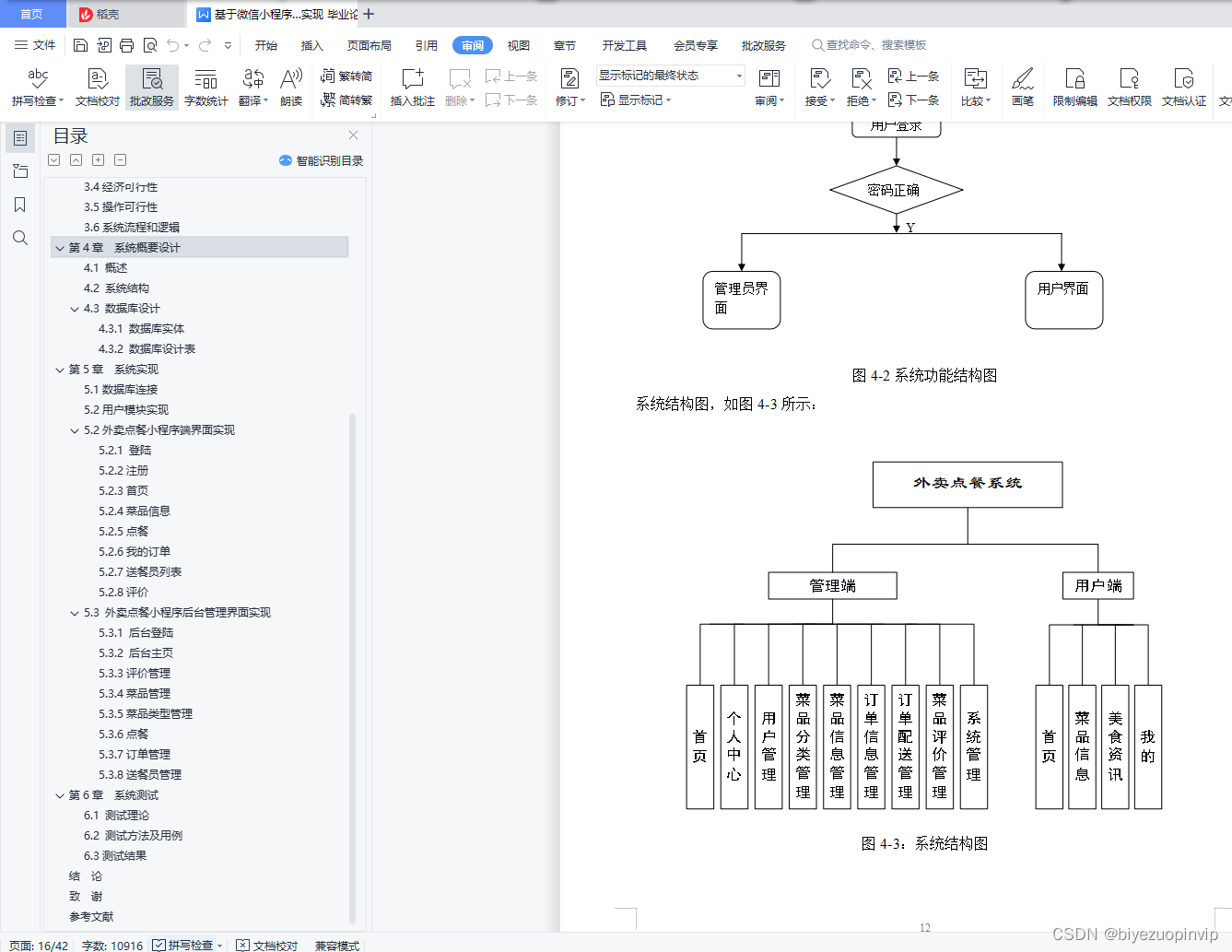Click the page count 16/42 in status bar
Screen dimensions: 1232x952
coord(39,946)
